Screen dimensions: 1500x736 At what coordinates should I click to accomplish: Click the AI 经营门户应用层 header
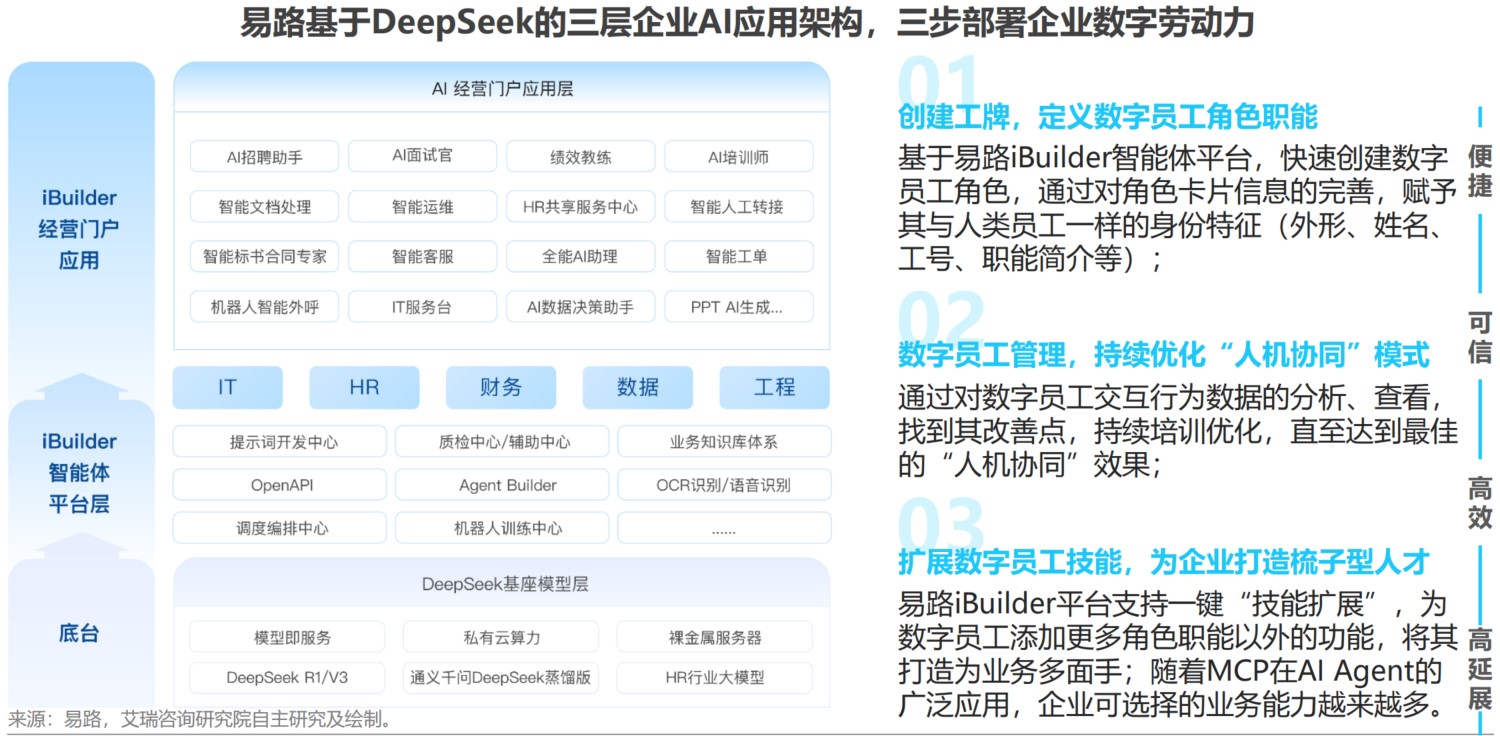pyautogui.click(x=502, y=89)
